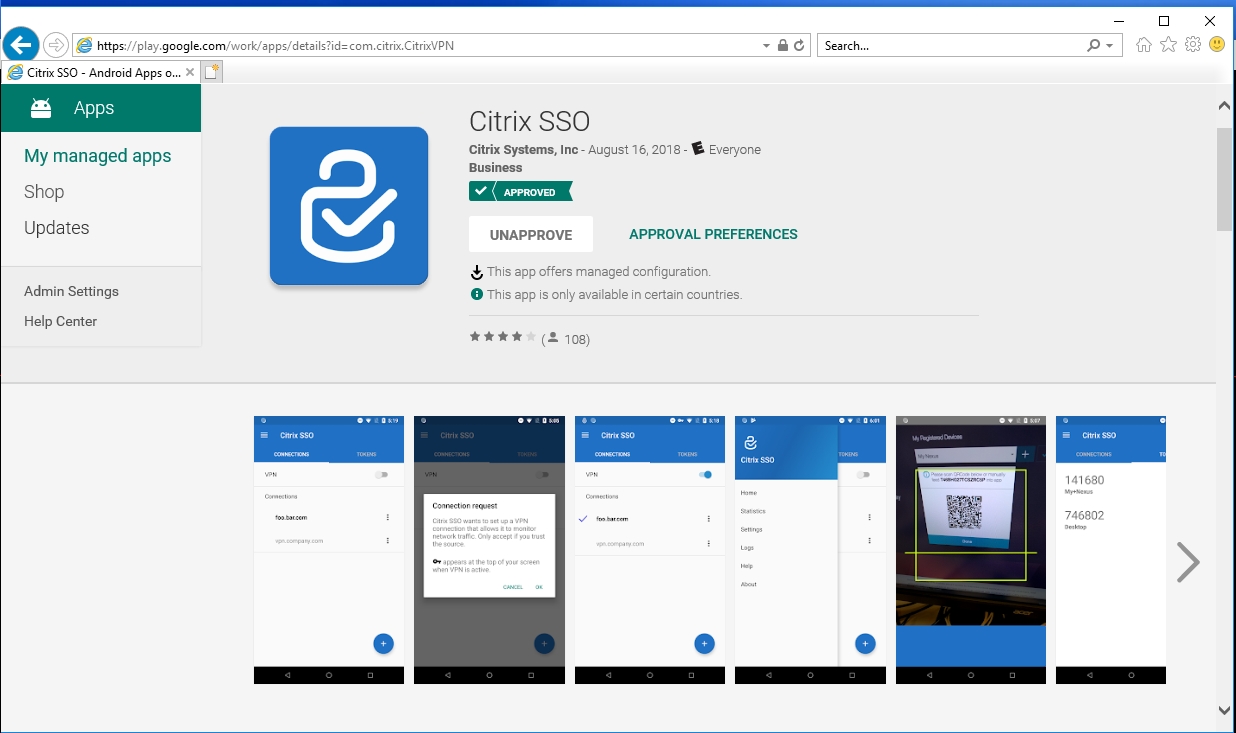Open the QR code scanner screenshot
Screen dimensions: 1236x733
pos(970,549)
